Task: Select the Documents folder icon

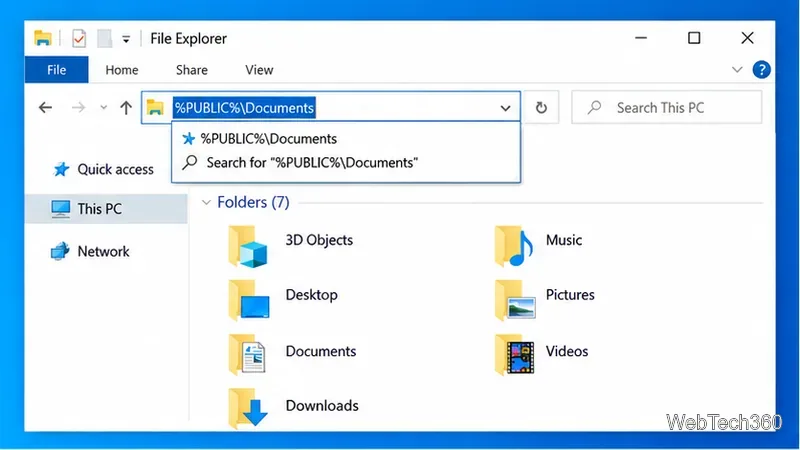Action: tap(247, 355)
